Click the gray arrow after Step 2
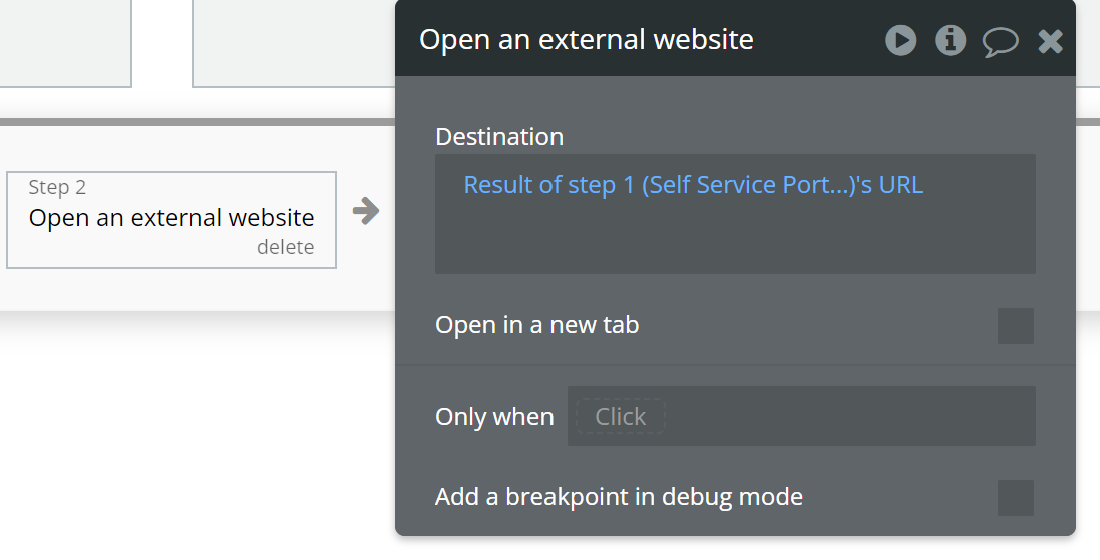The image size is (1100, 560). tap(366, 210)
